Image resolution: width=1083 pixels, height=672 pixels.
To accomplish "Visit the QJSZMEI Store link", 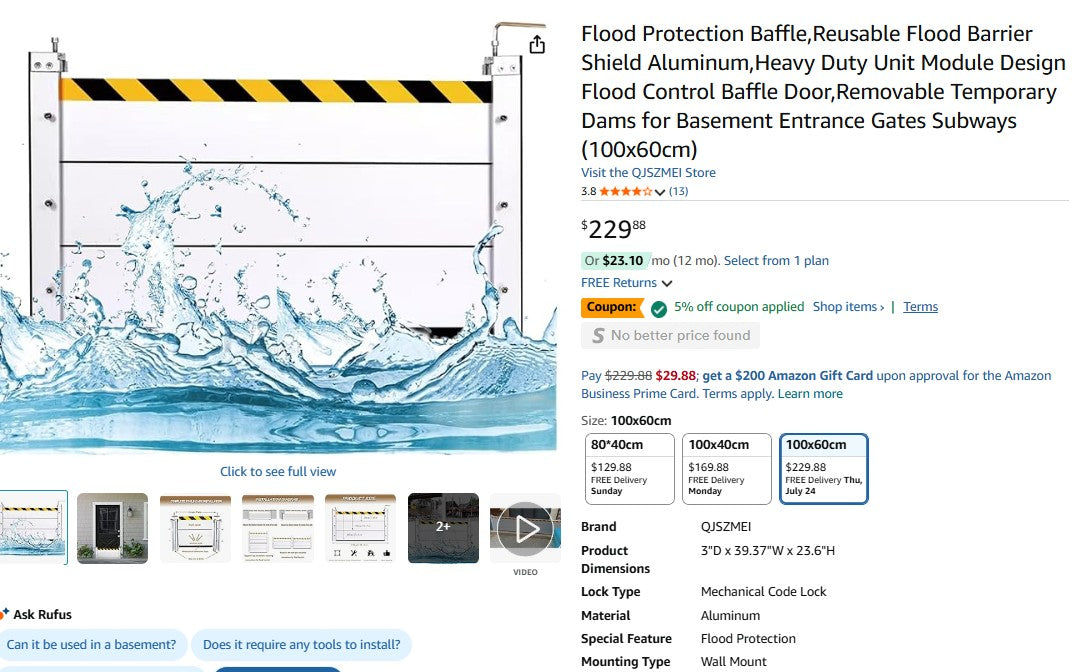I will coord(648,172).
